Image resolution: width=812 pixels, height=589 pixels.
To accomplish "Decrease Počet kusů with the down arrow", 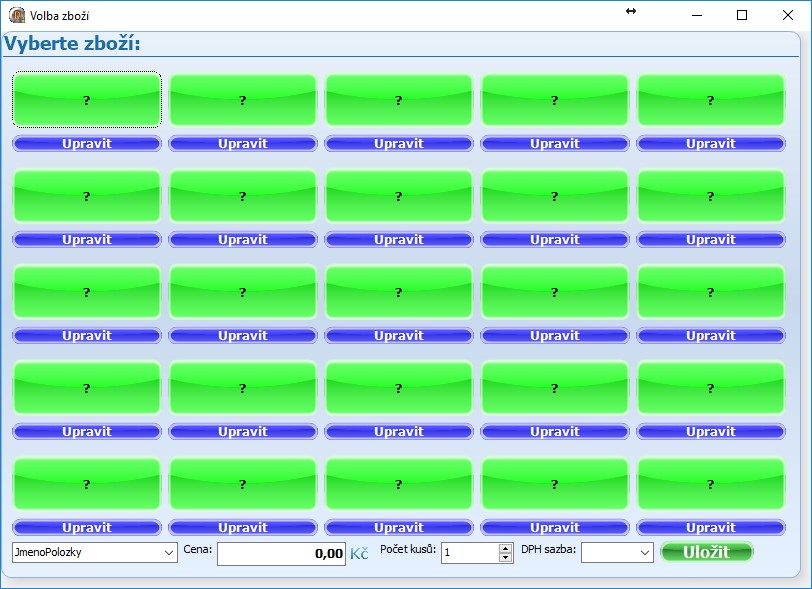I will 505,557.
